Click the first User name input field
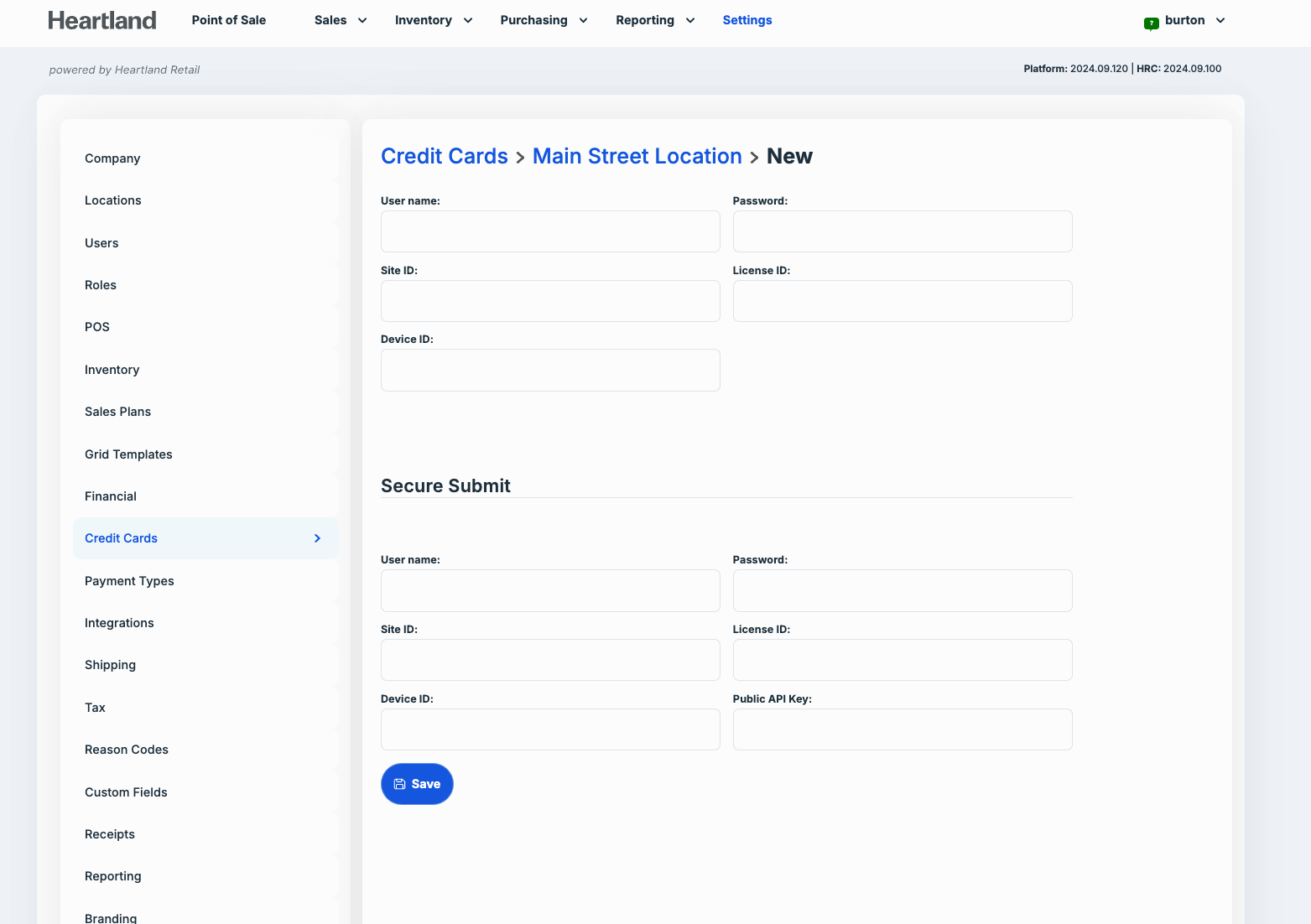 (550, 231)
